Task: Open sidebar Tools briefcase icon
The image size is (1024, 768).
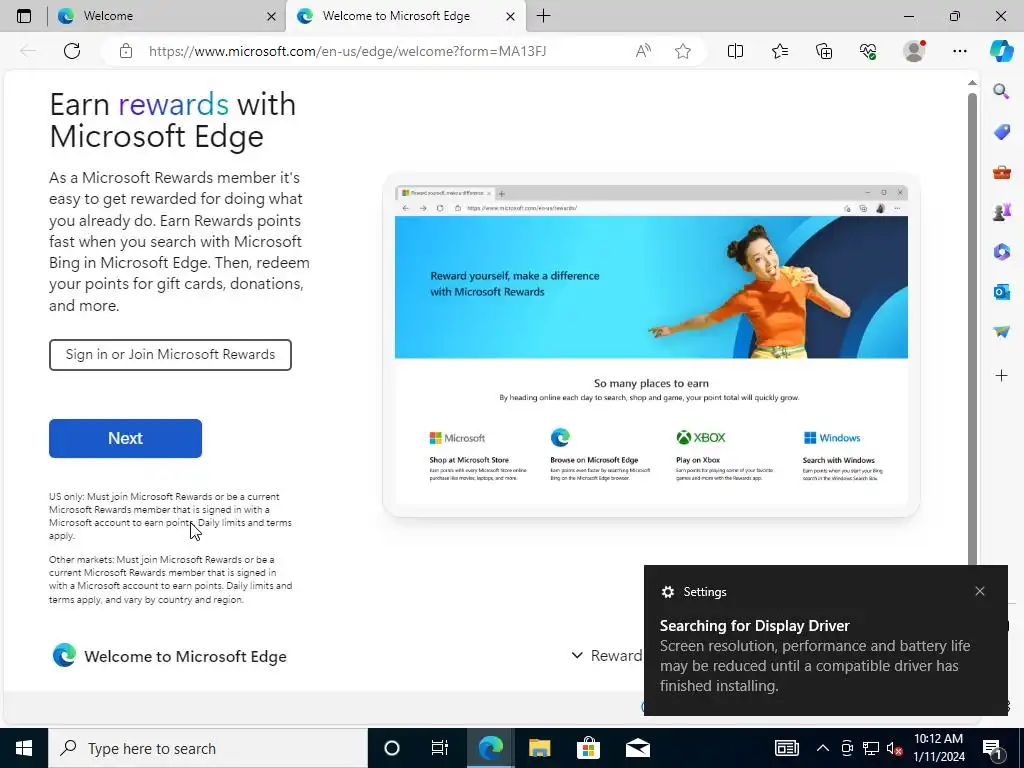Action: pyautogui.click(x=1002, y=172)
